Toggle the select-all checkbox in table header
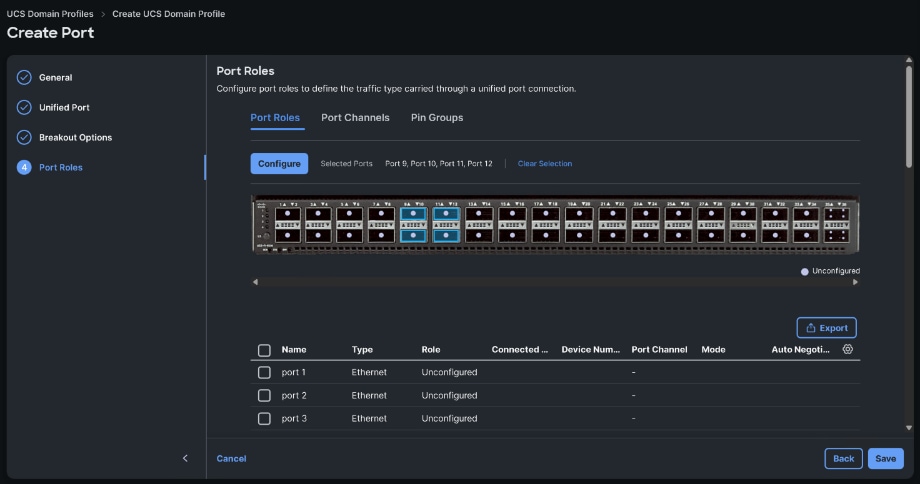Image resolution: width=920 pixels, height=484 pixels. tap(264, 350)
